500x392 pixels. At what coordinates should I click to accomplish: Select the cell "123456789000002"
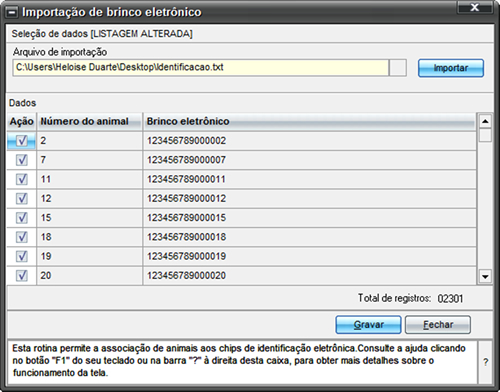point(310,141)
